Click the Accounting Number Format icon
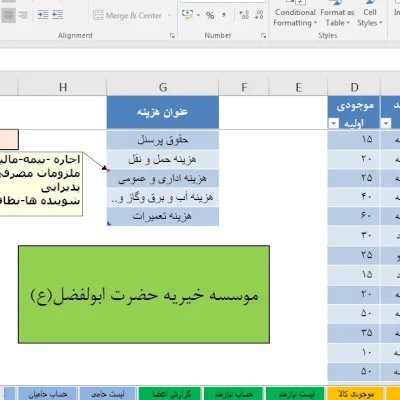Viewport: 400px width, 400px height. pyautogui.click(x=188, y=15)
